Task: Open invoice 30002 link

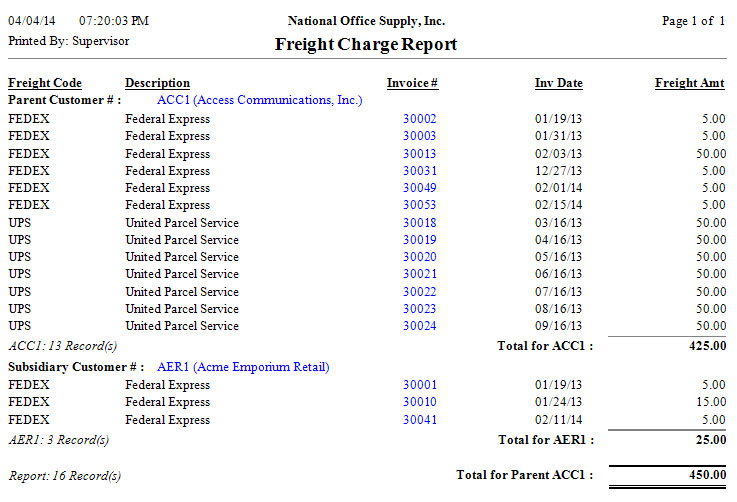Action: pyautogui.click(x=419, y=119)
